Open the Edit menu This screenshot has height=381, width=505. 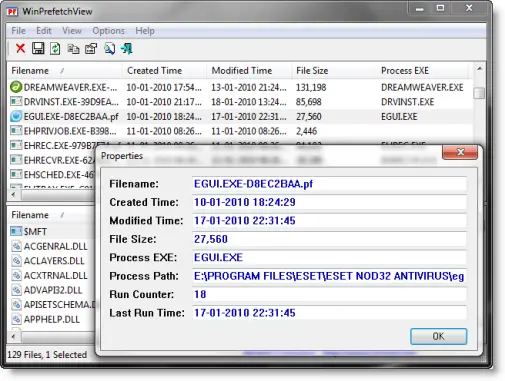pyautogui.click(x=44, y=31)
